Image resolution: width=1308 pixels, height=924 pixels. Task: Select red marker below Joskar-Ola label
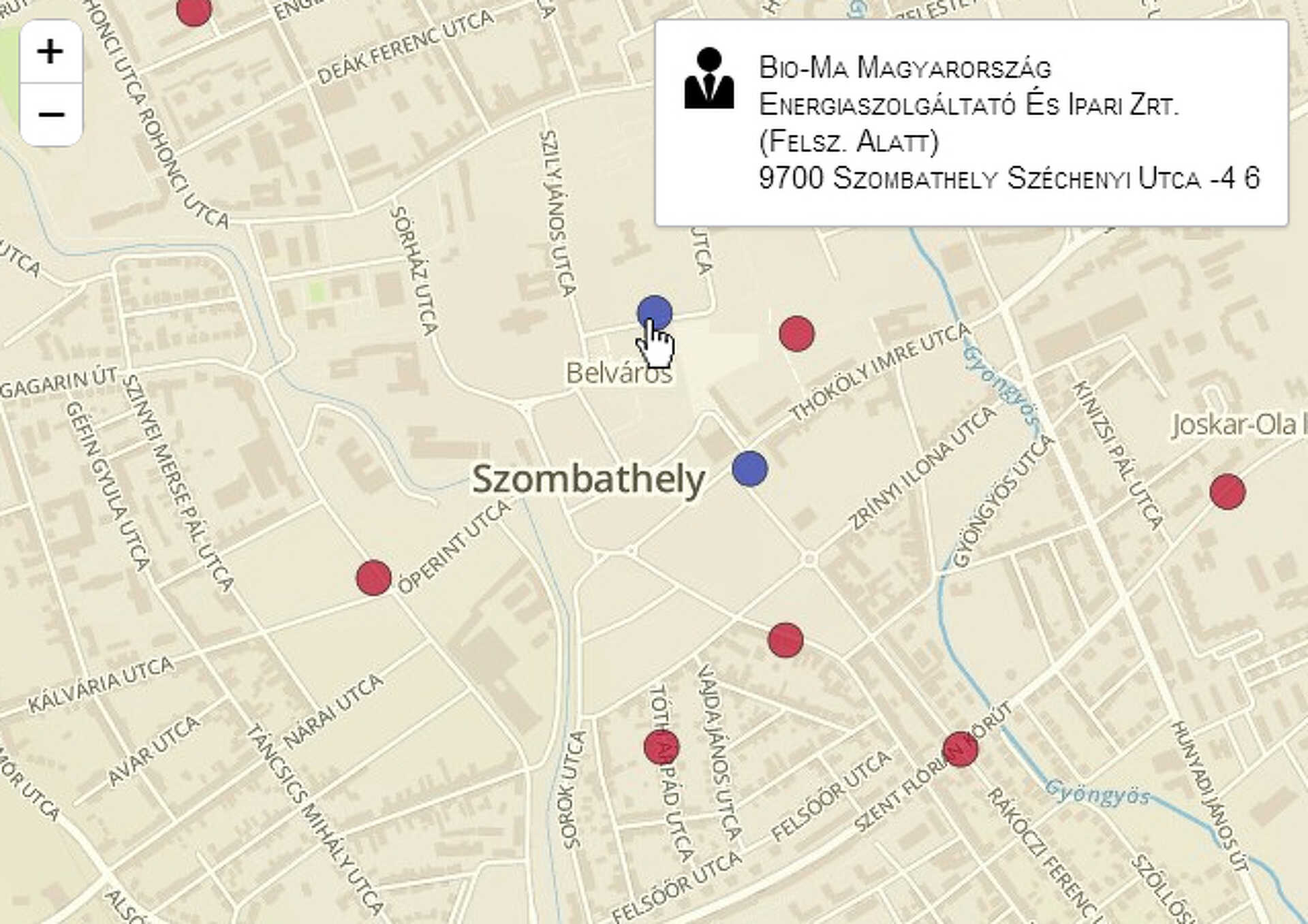click(x=1228, y=492)
